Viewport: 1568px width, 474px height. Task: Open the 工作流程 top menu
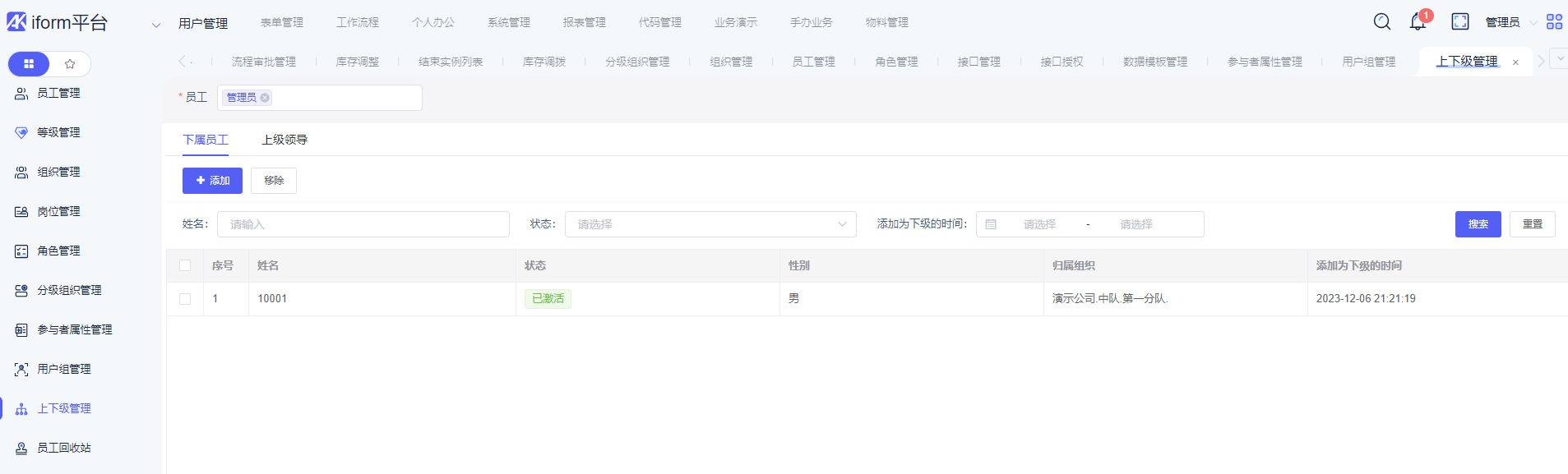coord(358,22)
